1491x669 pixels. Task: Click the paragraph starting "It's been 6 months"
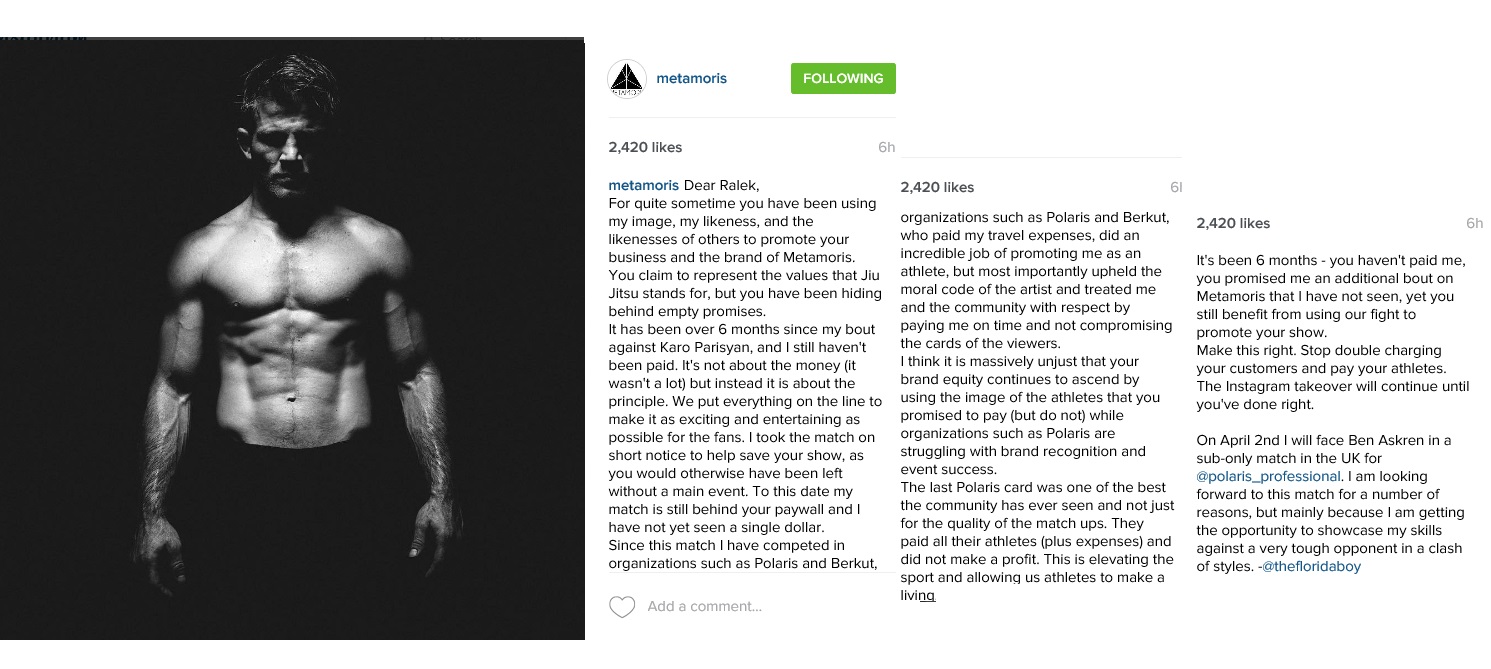pyautogui.click(x=1331, y=297)
